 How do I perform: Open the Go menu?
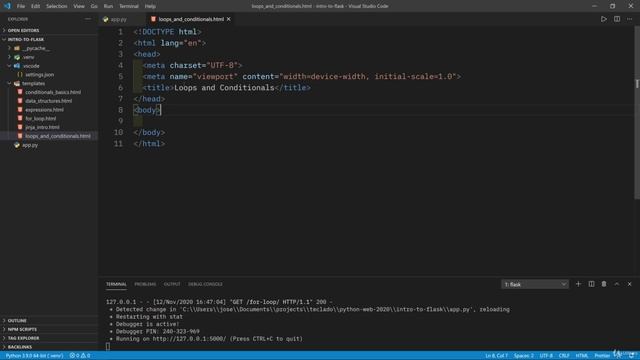pos(94,6)
